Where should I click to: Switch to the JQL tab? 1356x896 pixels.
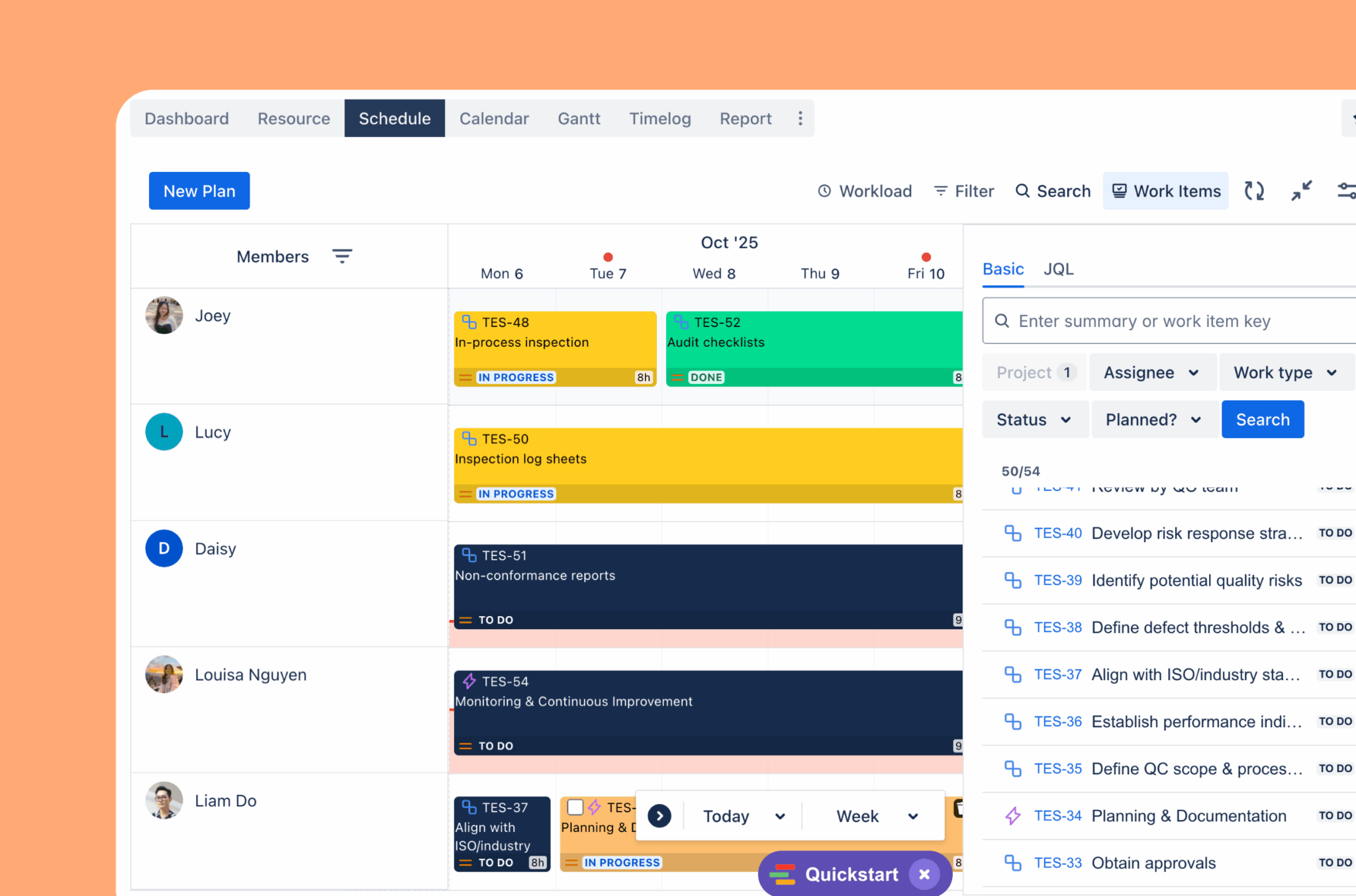click(1058, 269)
